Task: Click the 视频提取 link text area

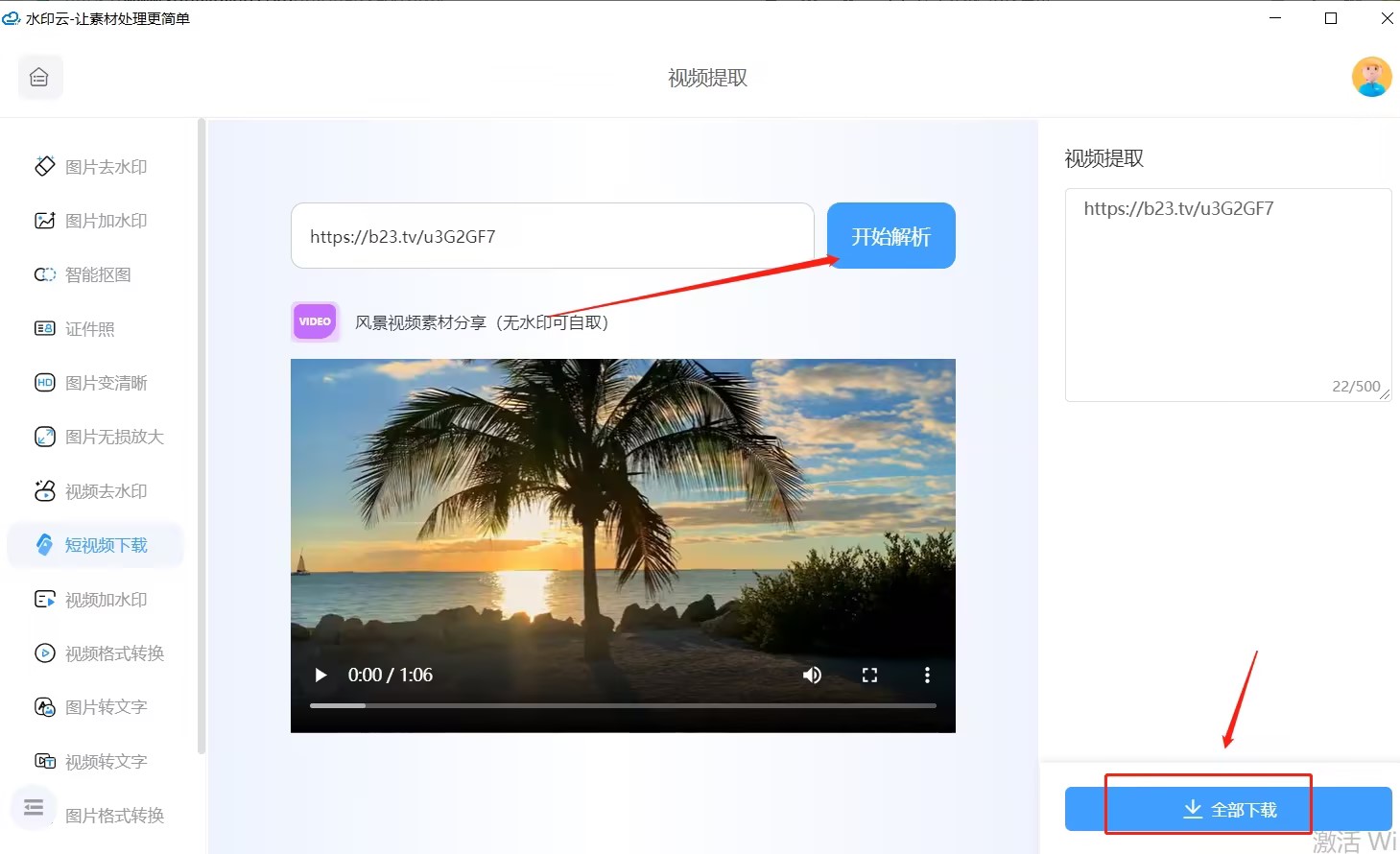Action: click(x=1228, y=295)
